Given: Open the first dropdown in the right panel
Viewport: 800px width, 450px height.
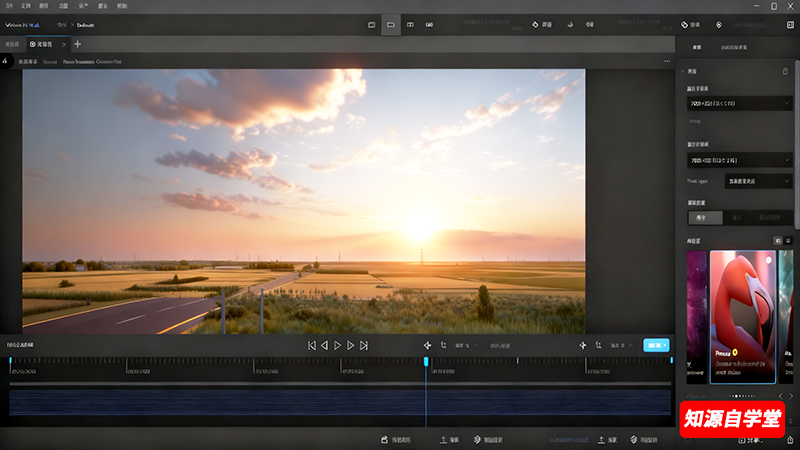Looking at the screenshot, I should (740, 102).
